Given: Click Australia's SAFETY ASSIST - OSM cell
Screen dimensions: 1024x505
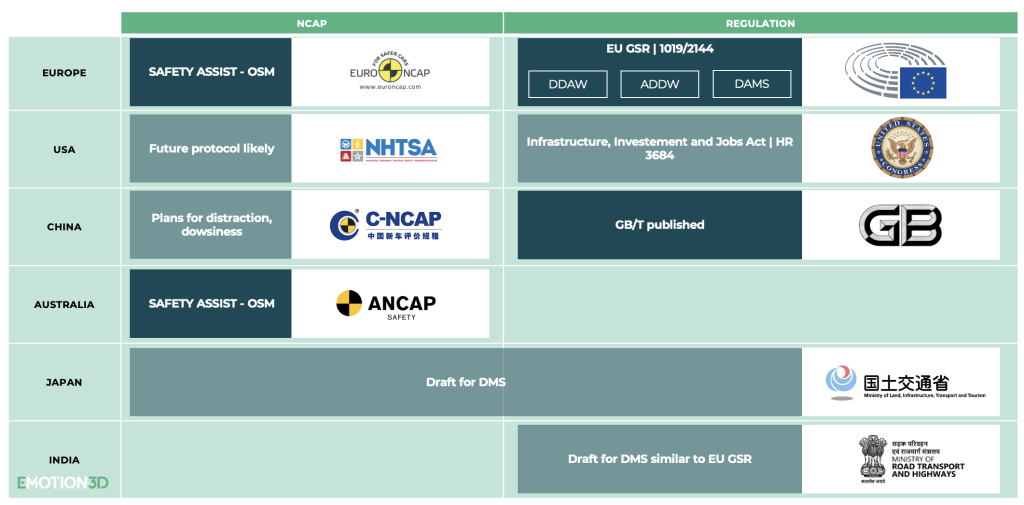Looking at the screenshot, I should pyautogui.click(x=210, y=304).
